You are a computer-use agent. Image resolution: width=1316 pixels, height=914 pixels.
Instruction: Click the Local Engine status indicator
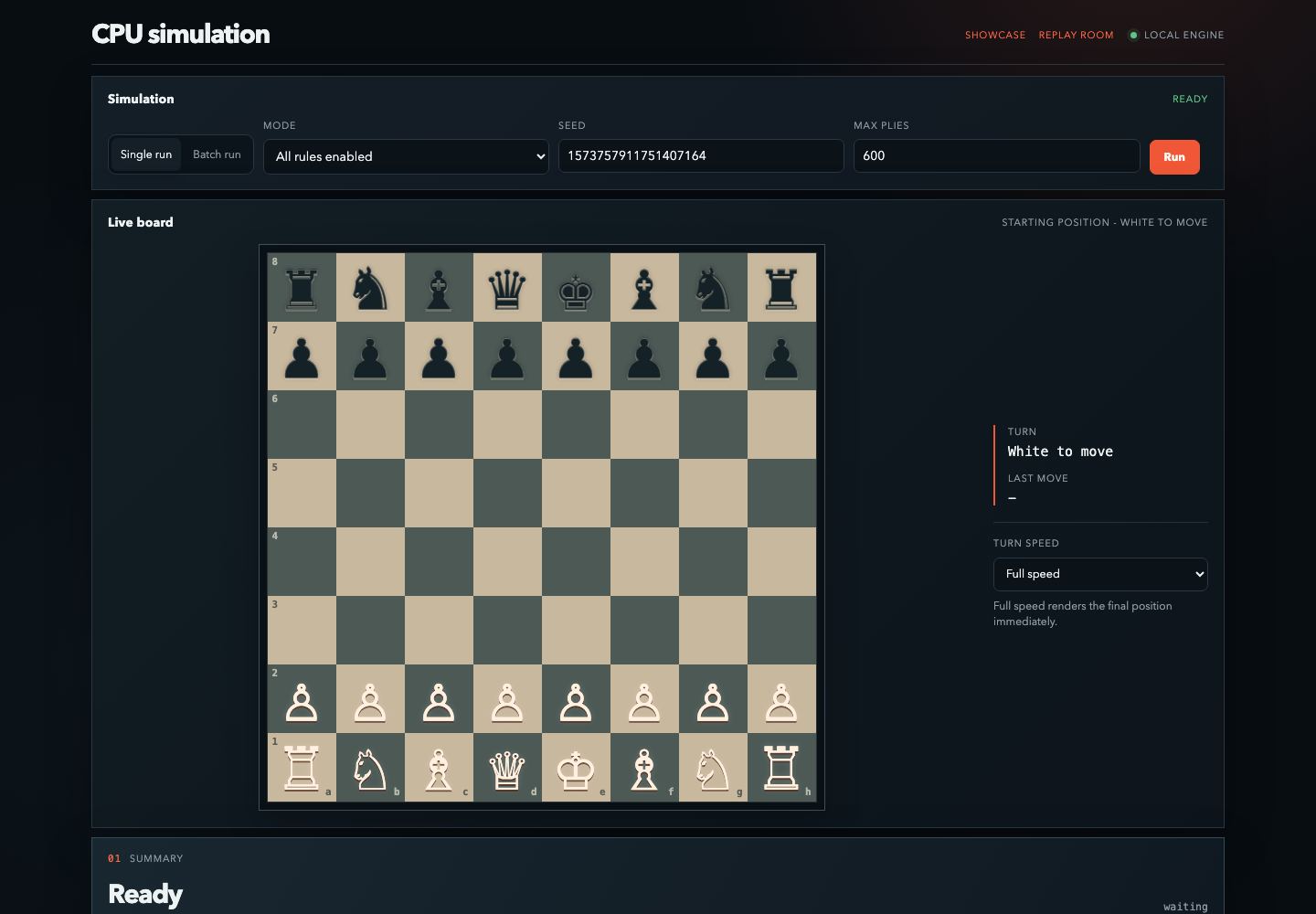[x=1176, y=35]
